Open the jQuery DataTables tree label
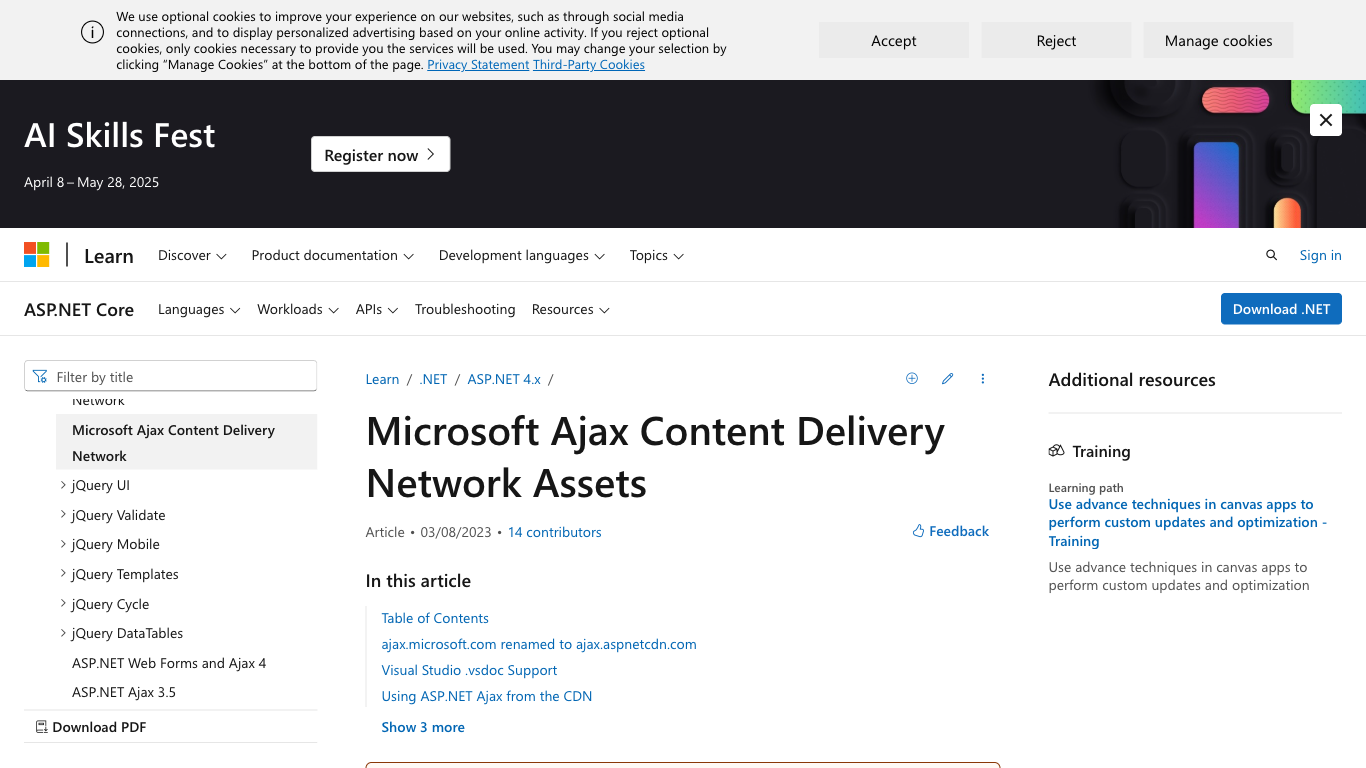The width and height of the screenshot is (1366, 768). [127, 633]
